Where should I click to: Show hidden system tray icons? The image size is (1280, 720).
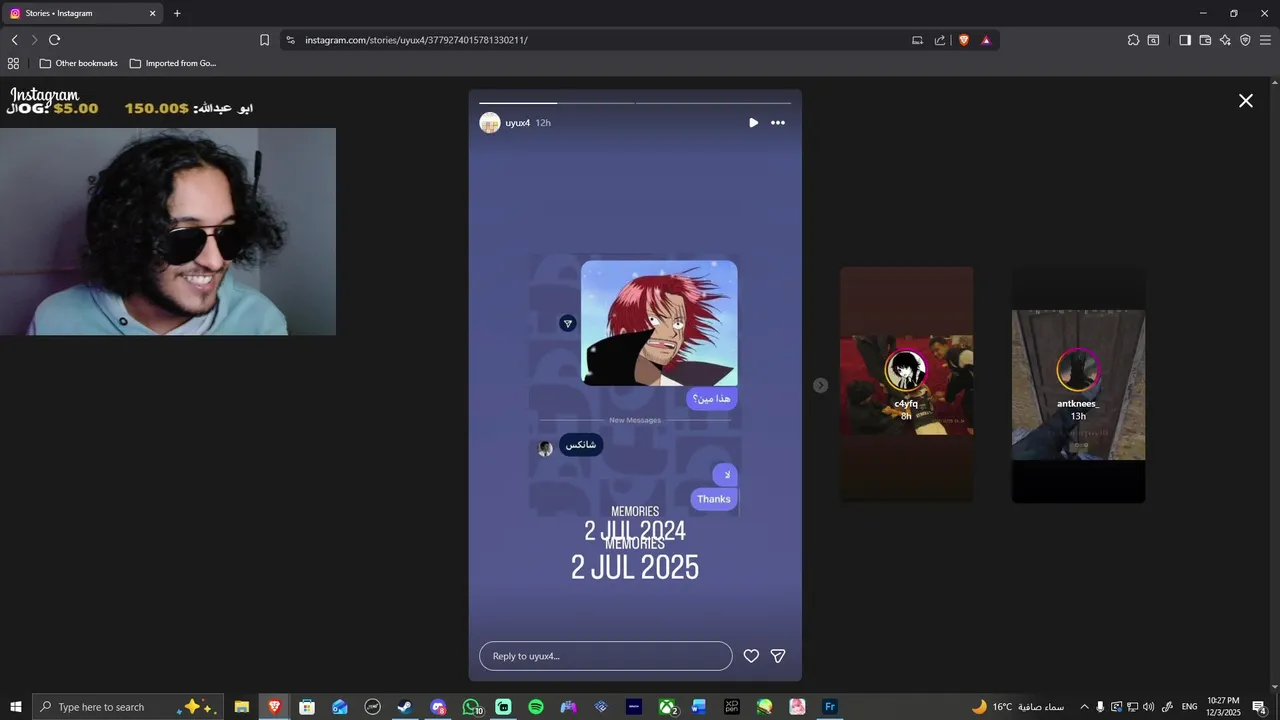[x=1084, y=707]
